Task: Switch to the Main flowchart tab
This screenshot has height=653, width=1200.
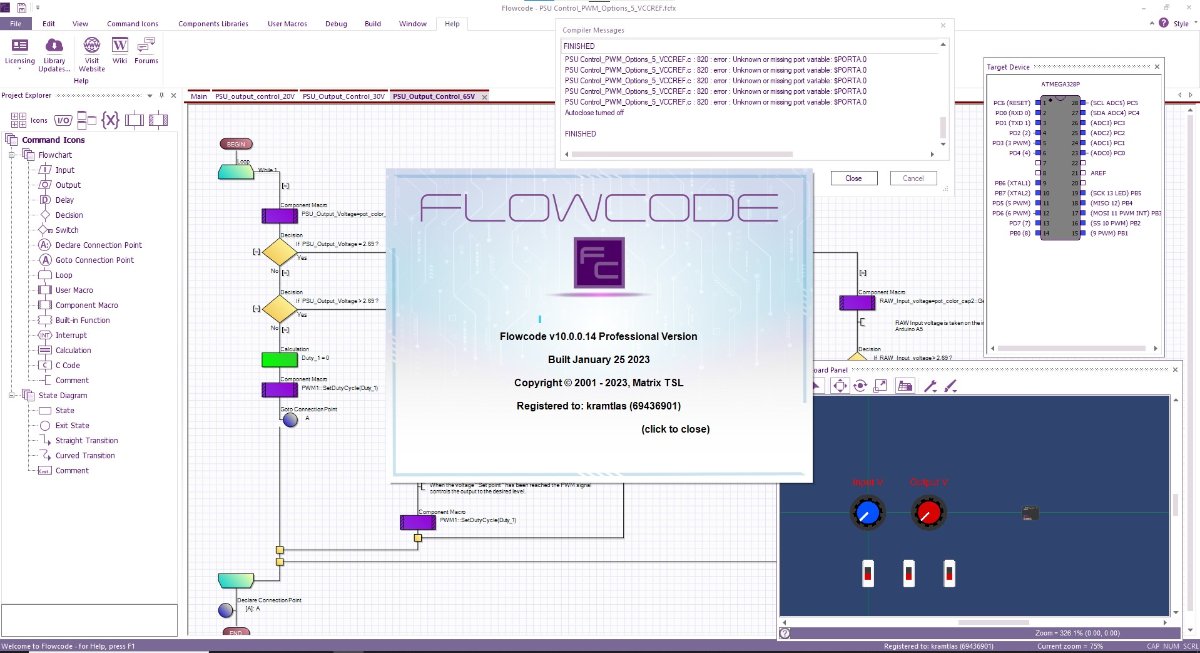Action: [x=199, y=97]
